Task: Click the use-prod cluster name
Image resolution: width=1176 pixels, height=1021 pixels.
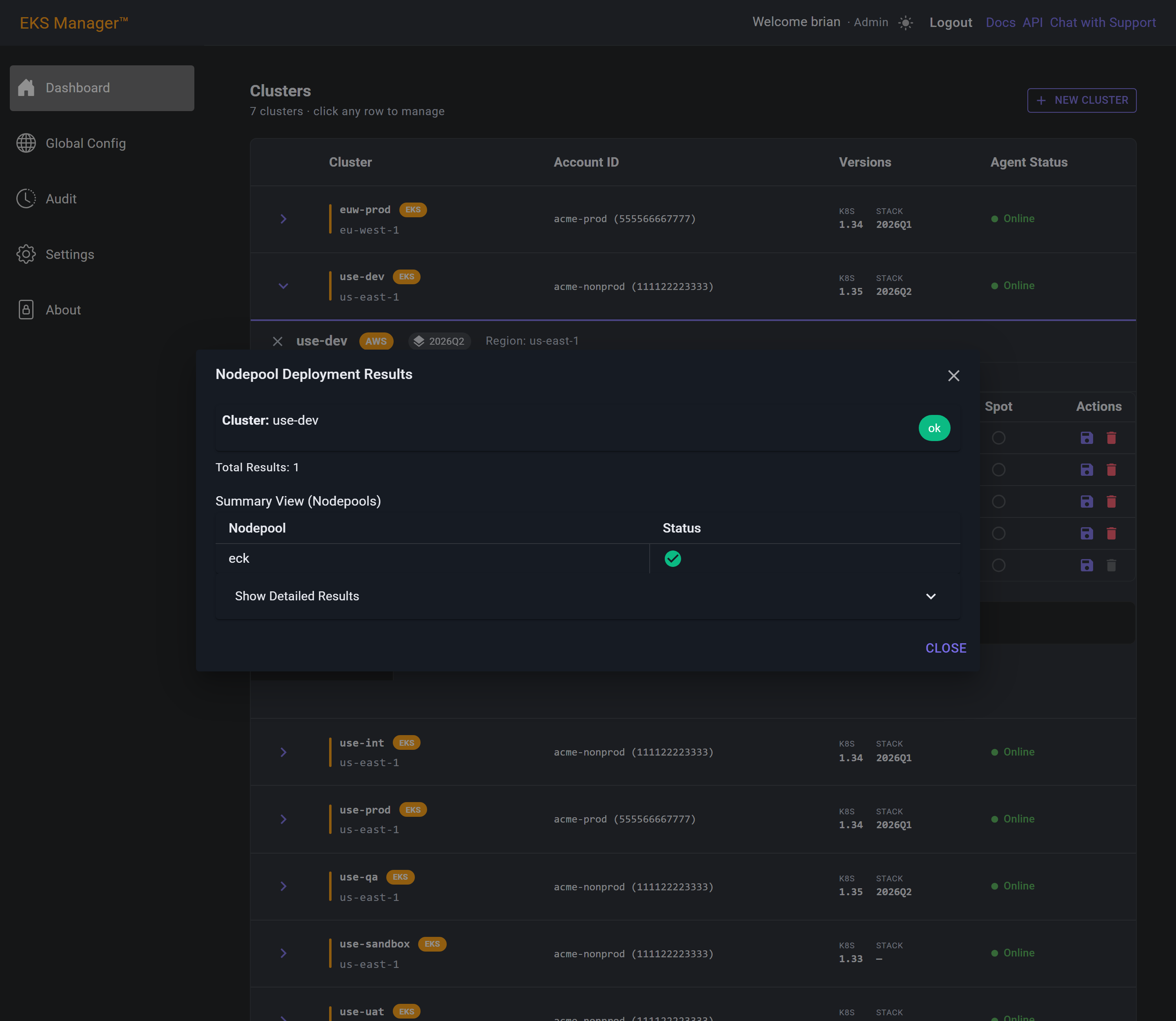Action: [365, 810]
